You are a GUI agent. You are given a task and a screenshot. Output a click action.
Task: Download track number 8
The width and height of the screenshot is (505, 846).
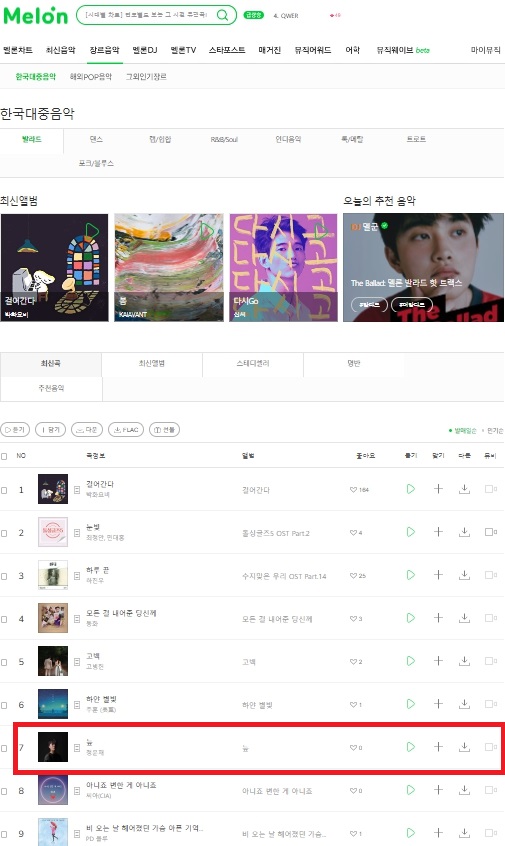(x=464, y=790)
